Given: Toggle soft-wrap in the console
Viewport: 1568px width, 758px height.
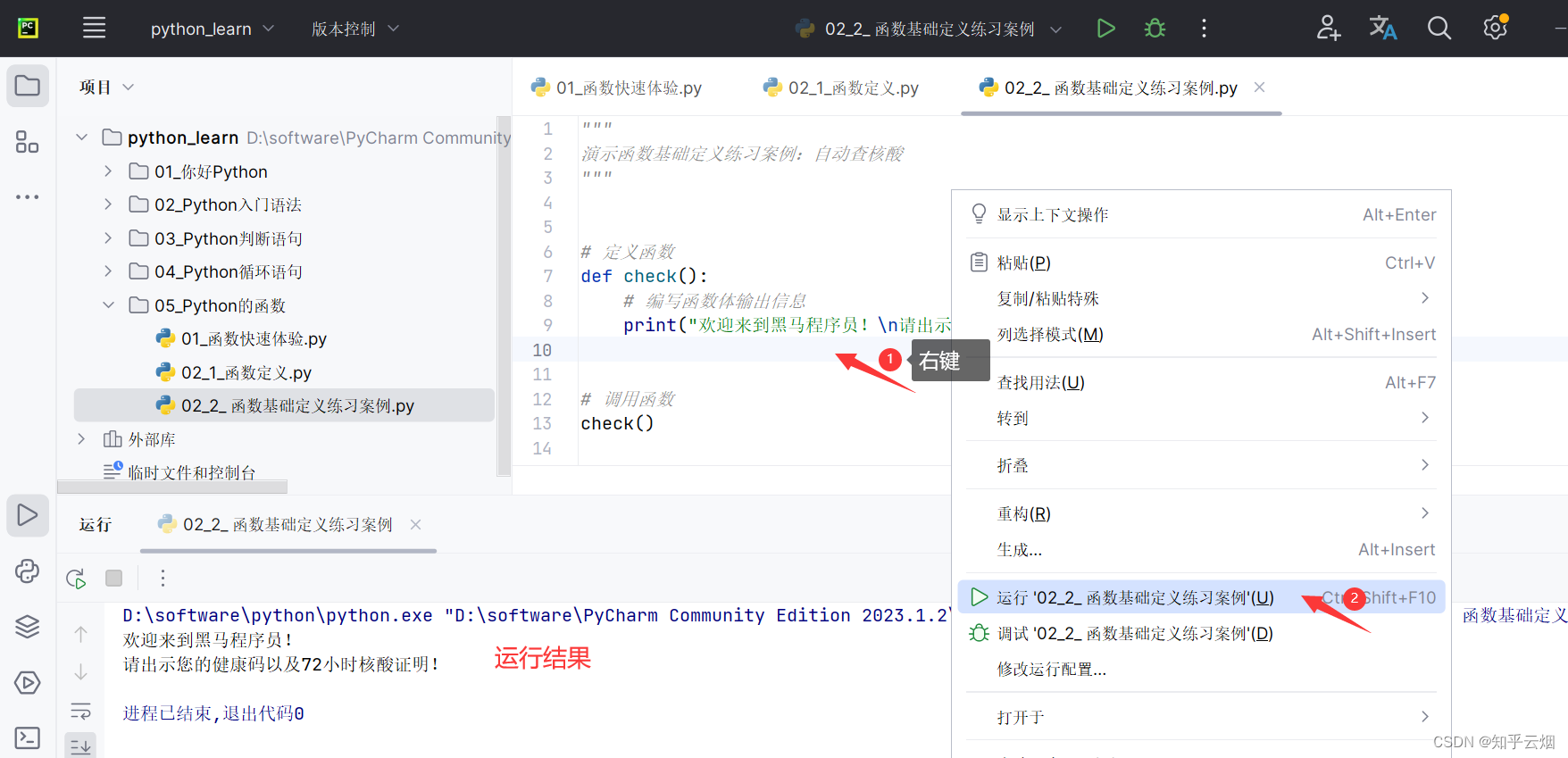Looking at the screenshot, I should (x=80, y=712).
